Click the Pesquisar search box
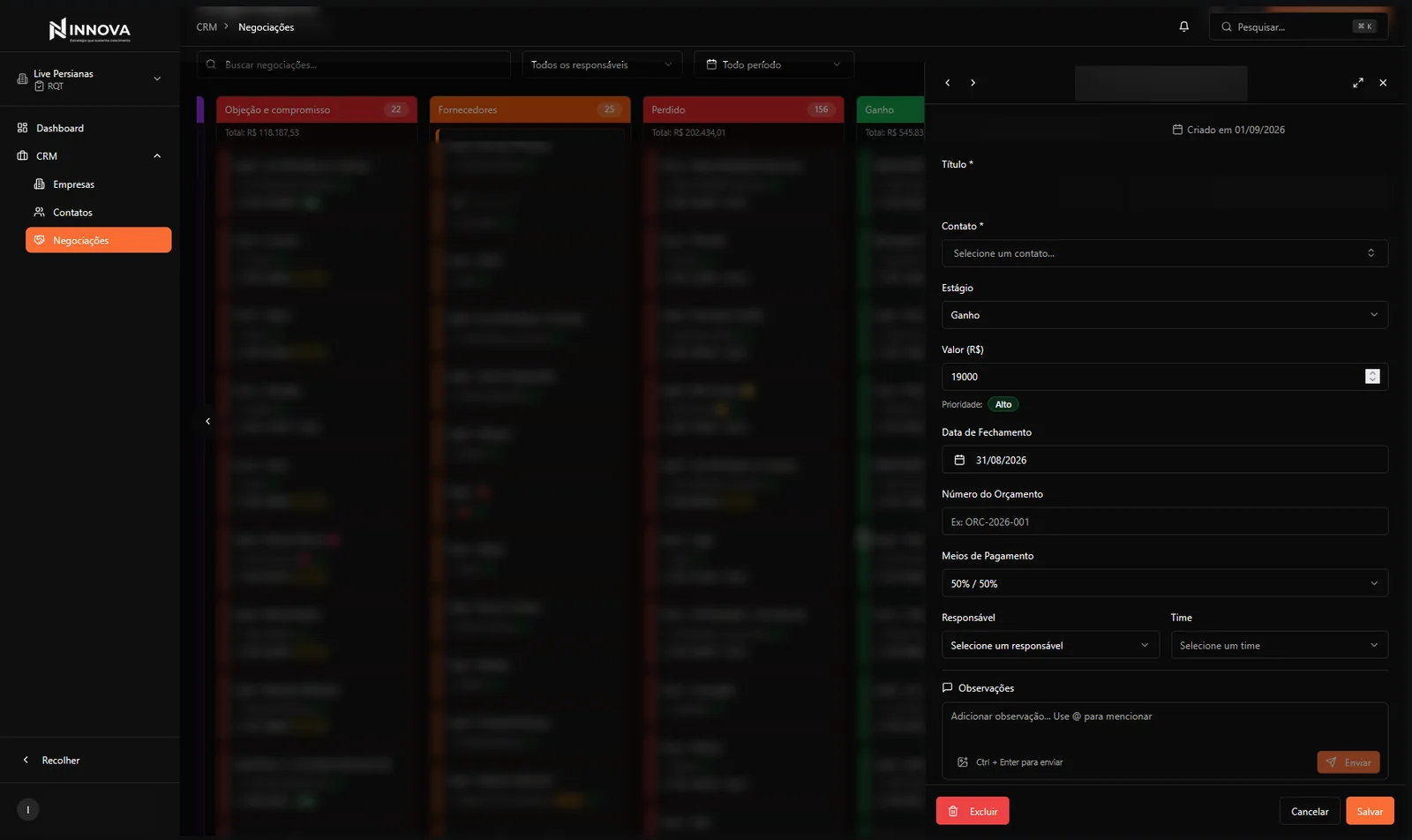This screenshot has width=1412, height=840. pyautogui.click(x=1298, y=26)
